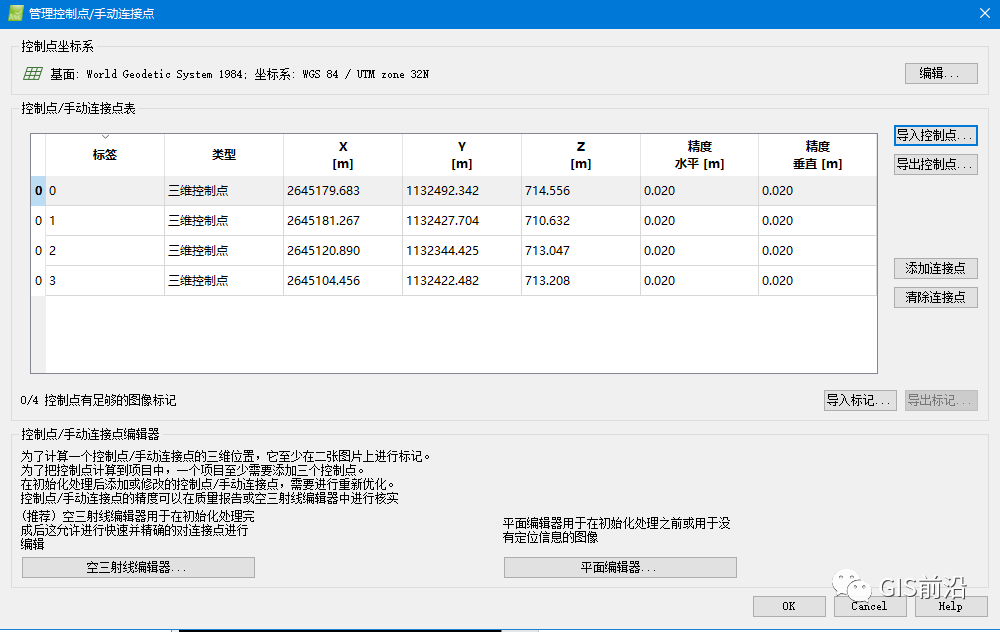The height and width of the screenshot is (632, 1000).
Task: Click Z value 713.208
Action: (580, 281)
